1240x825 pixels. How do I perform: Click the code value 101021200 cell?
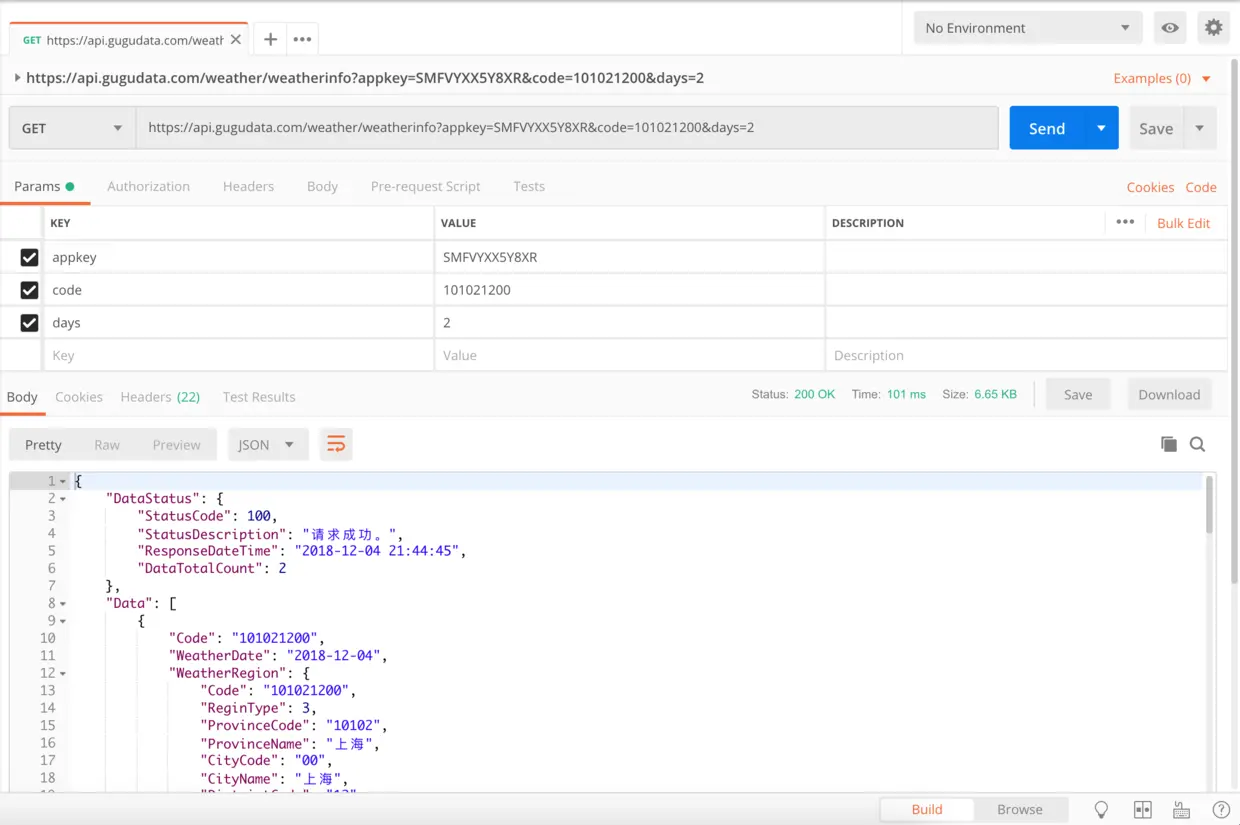pyautogui.click(x=630, y=290)
